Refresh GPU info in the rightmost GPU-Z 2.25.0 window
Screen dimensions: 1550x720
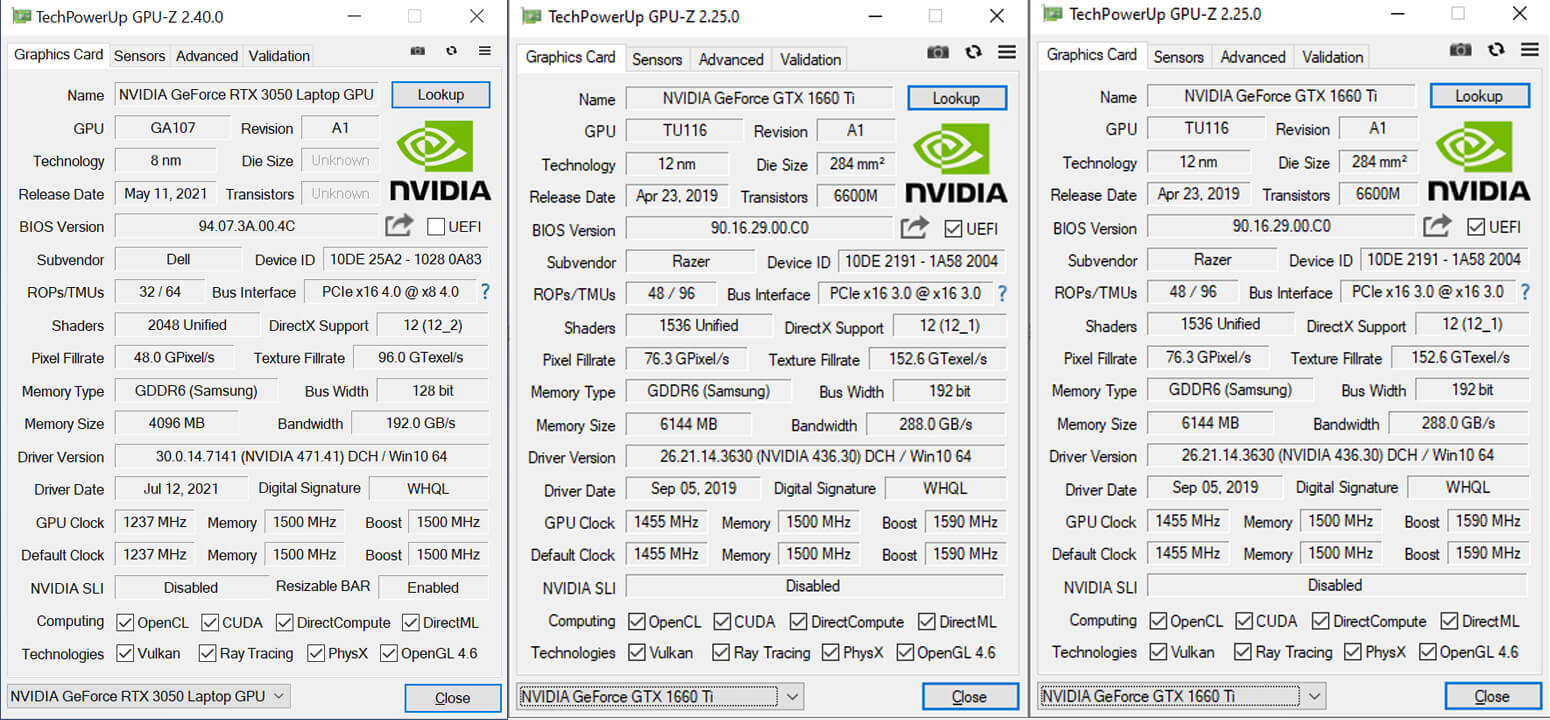tap(1496, 50)
